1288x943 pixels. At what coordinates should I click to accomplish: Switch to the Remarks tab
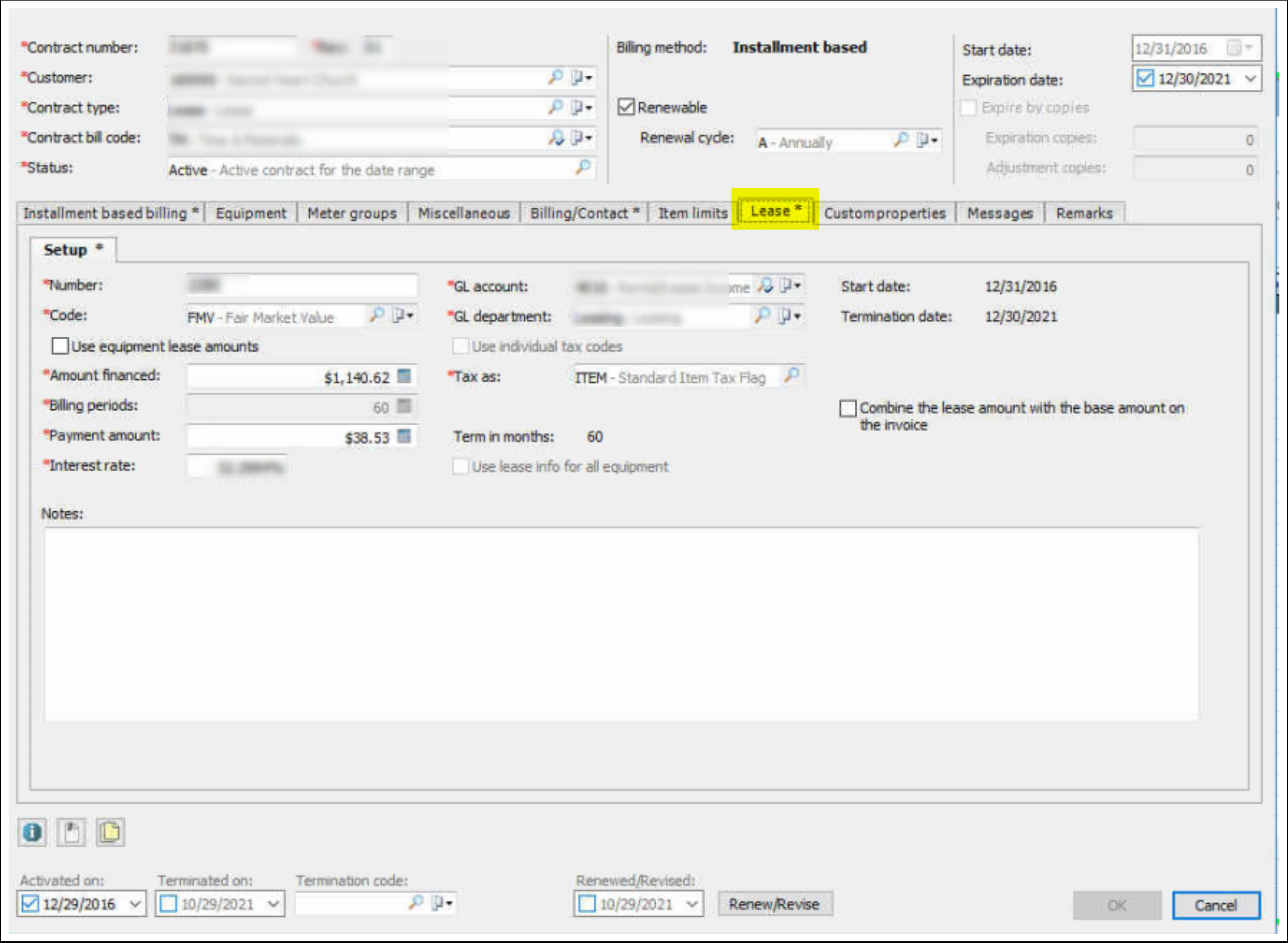1084,213
